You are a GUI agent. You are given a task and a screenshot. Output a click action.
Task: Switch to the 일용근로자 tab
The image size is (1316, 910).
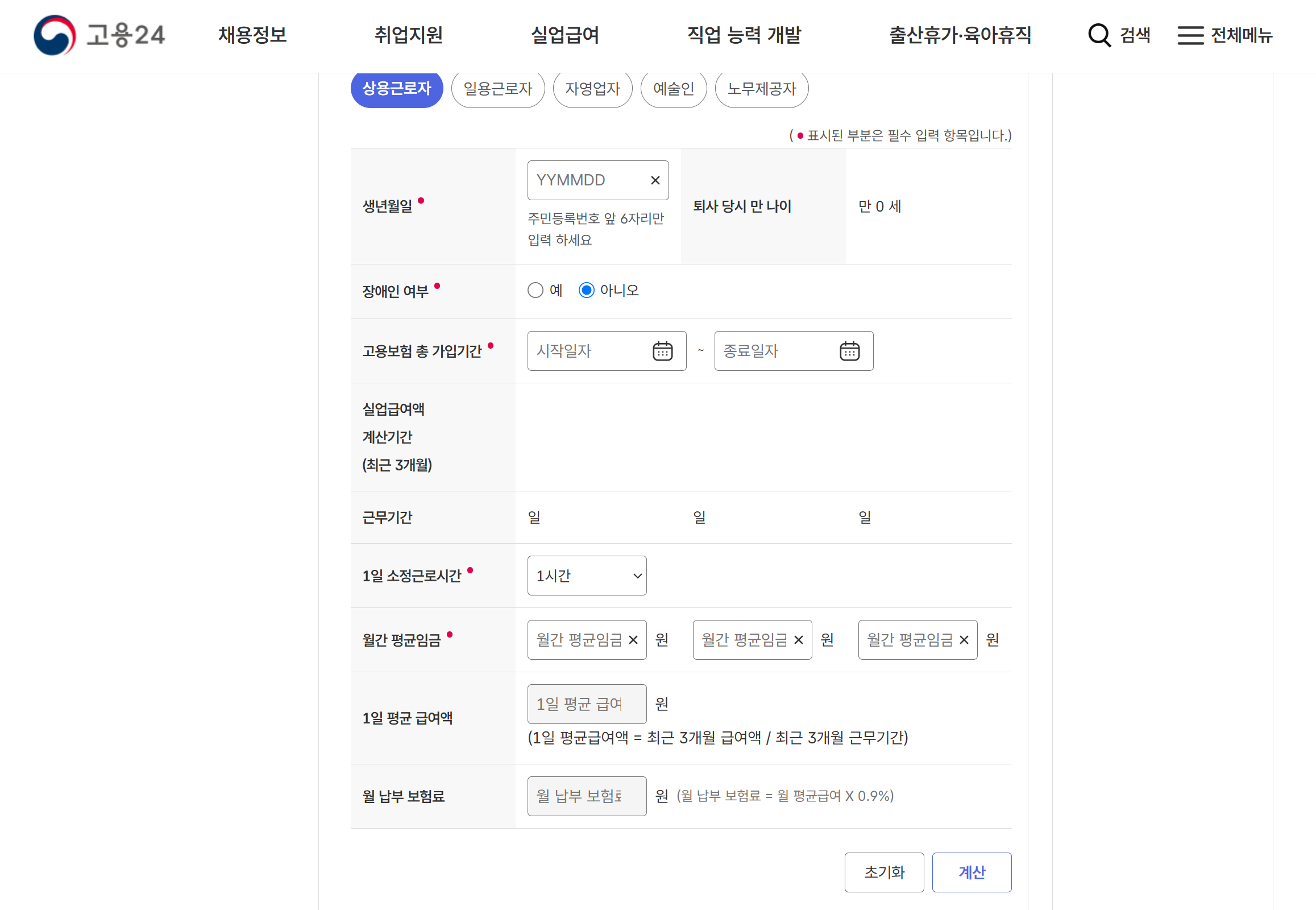pos(497,89)
